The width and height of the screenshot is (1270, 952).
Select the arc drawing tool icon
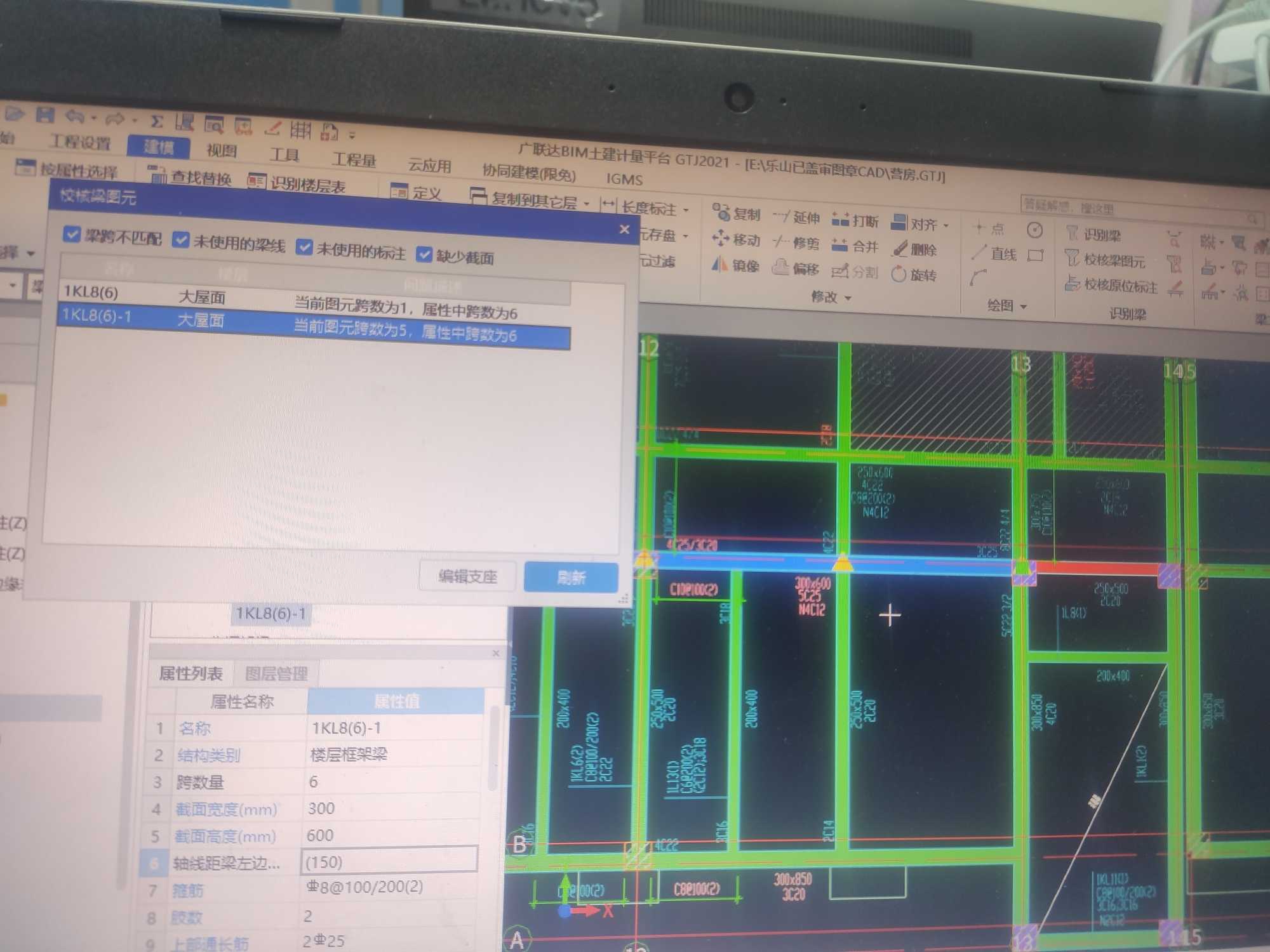click(x=979, y=277)
